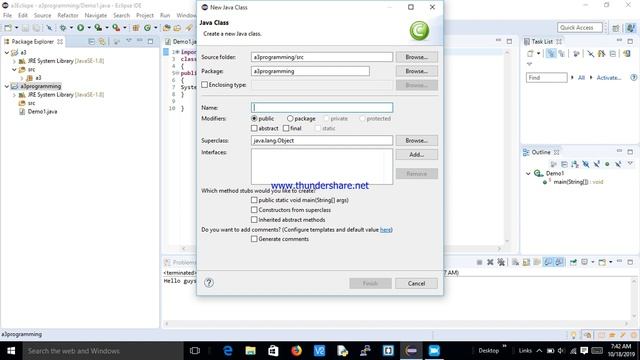The height and width of the screenshot is (360, 640).
Task: Open Microsoft Edge from the taskbar
Action: (228, 351)
